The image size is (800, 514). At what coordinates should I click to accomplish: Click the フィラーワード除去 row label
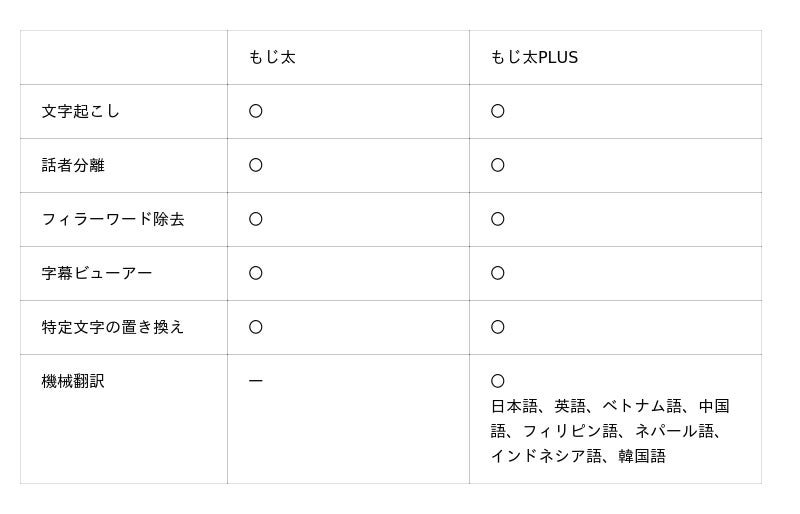(113, 220)
